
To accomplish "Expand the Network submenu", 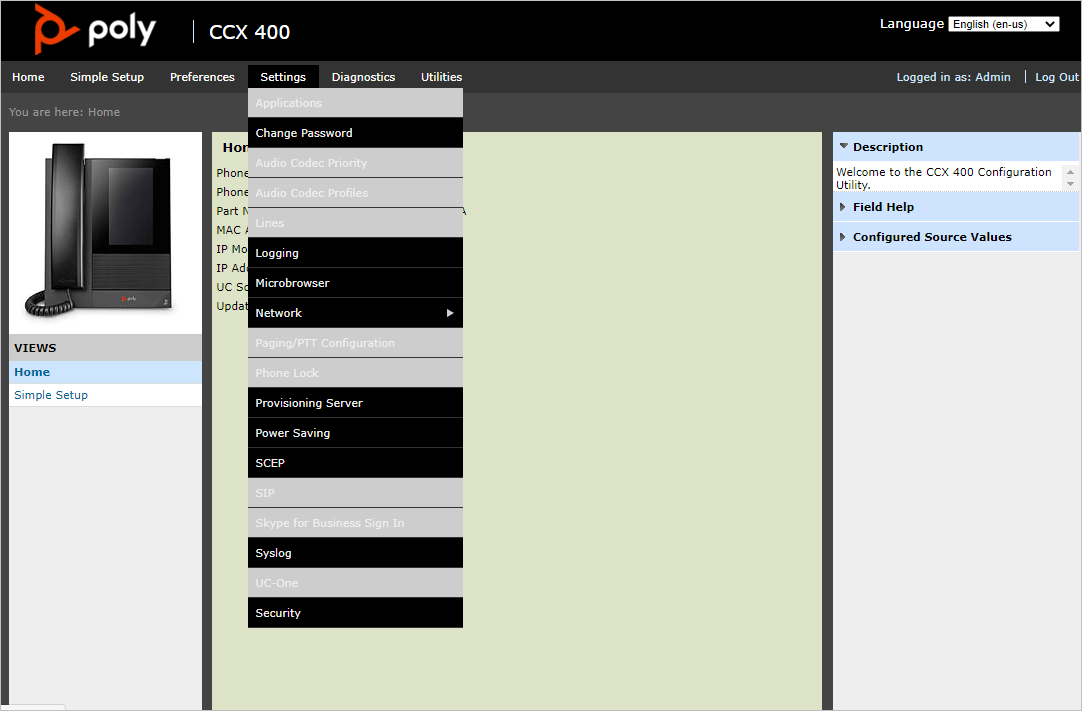I will pyautogui.click(x=355, y=313).
